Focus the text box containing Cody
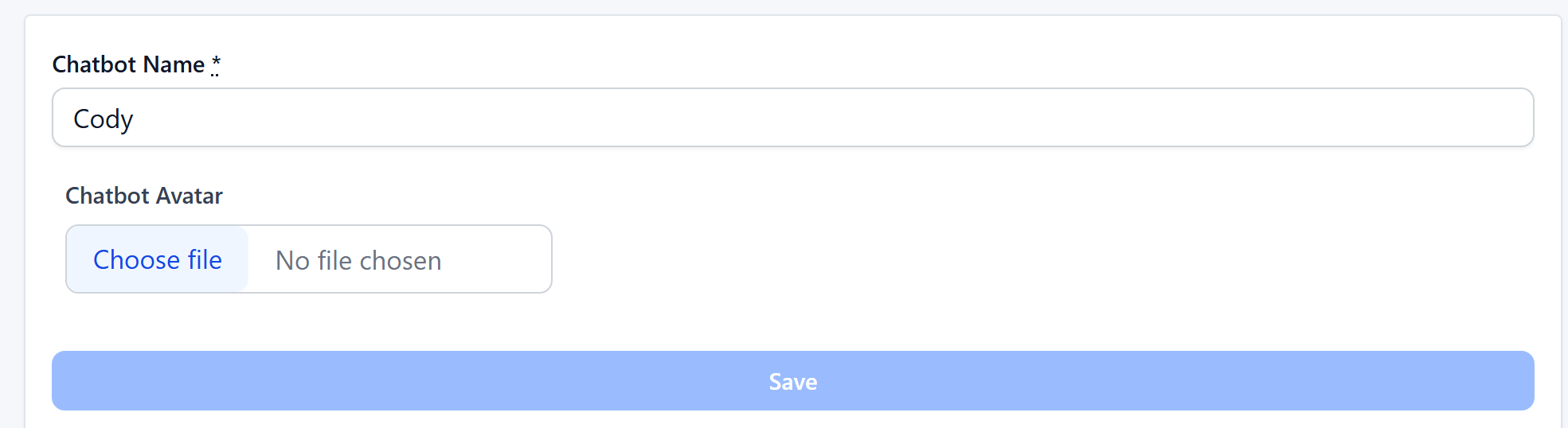The height and width of the screenshot is (428, 1568). (792, 118)
